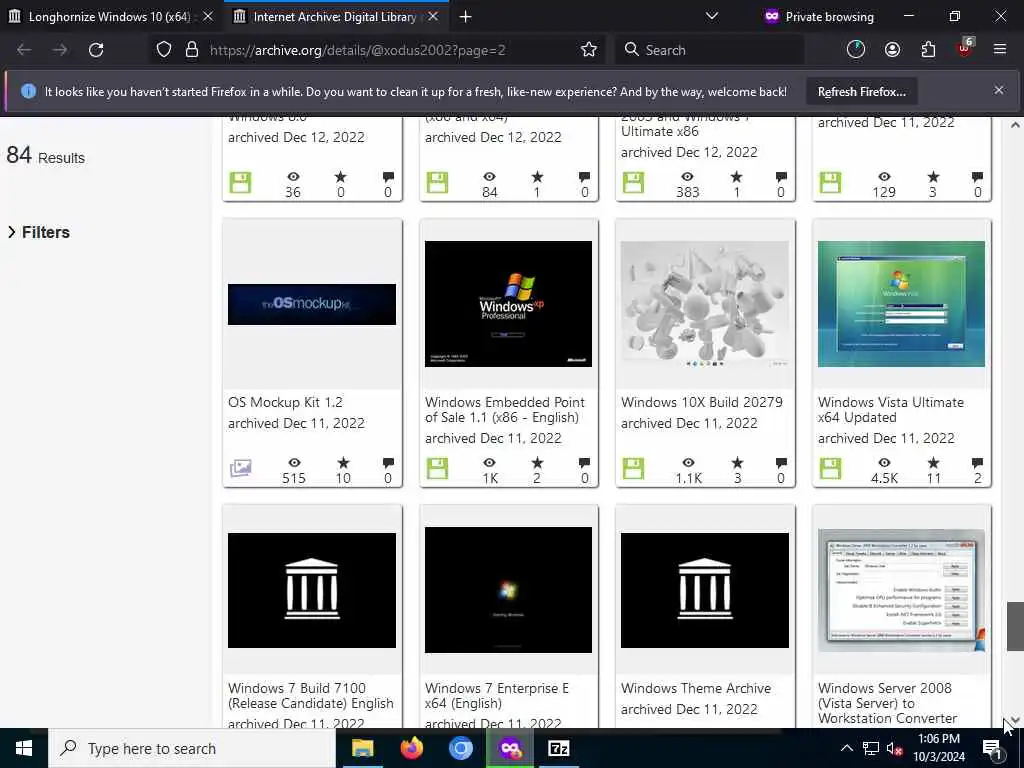The width and height of the screenshot is (1024, 768).
Task: Click the taskbar Type here to search box
Action: coord(192,748)
